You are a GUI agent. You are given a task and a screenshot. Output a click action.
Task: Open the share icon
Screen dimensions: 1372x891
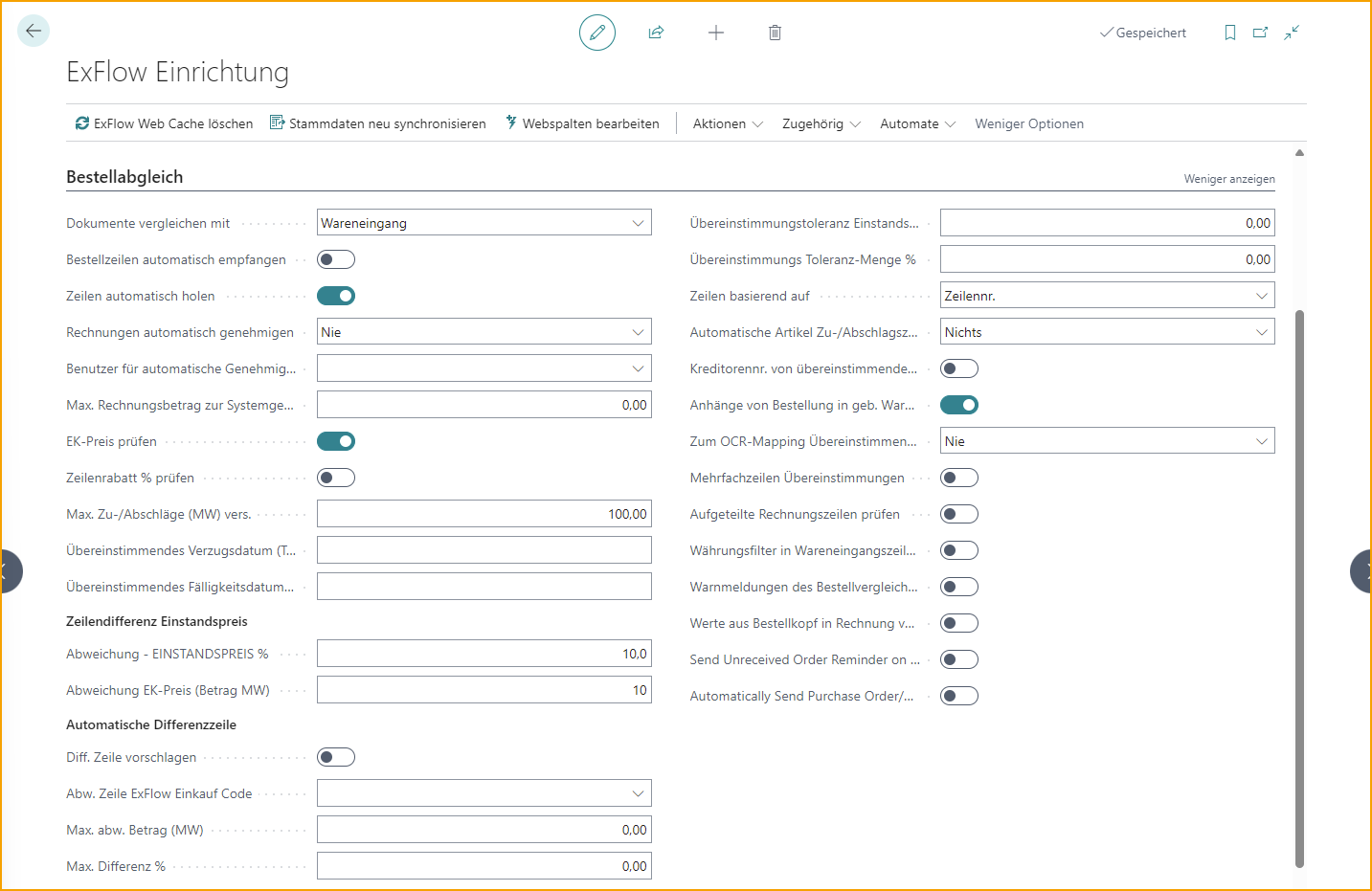(656, 33)
